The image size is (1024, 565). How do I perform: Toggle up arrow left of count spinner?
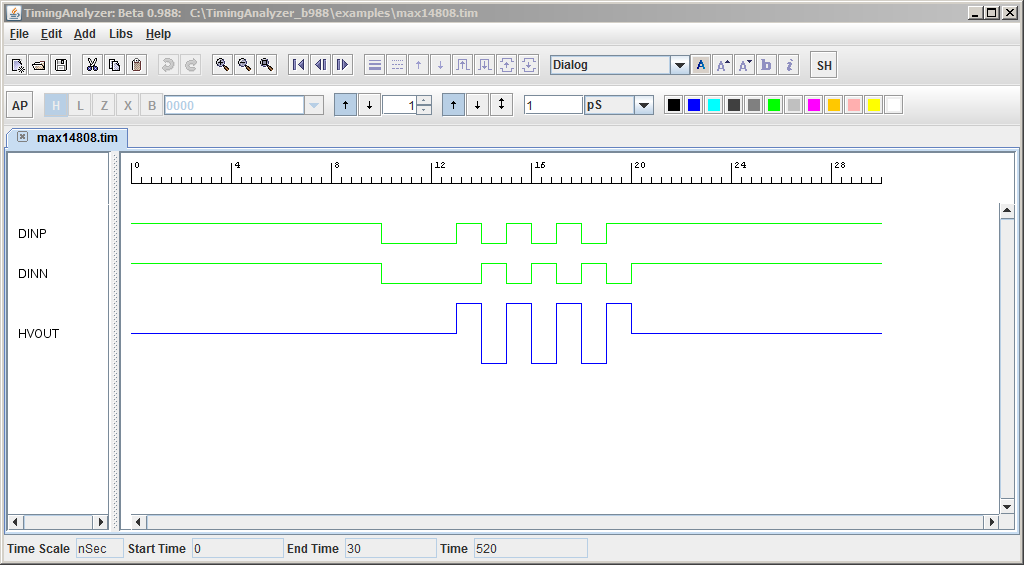coord(345,105)
